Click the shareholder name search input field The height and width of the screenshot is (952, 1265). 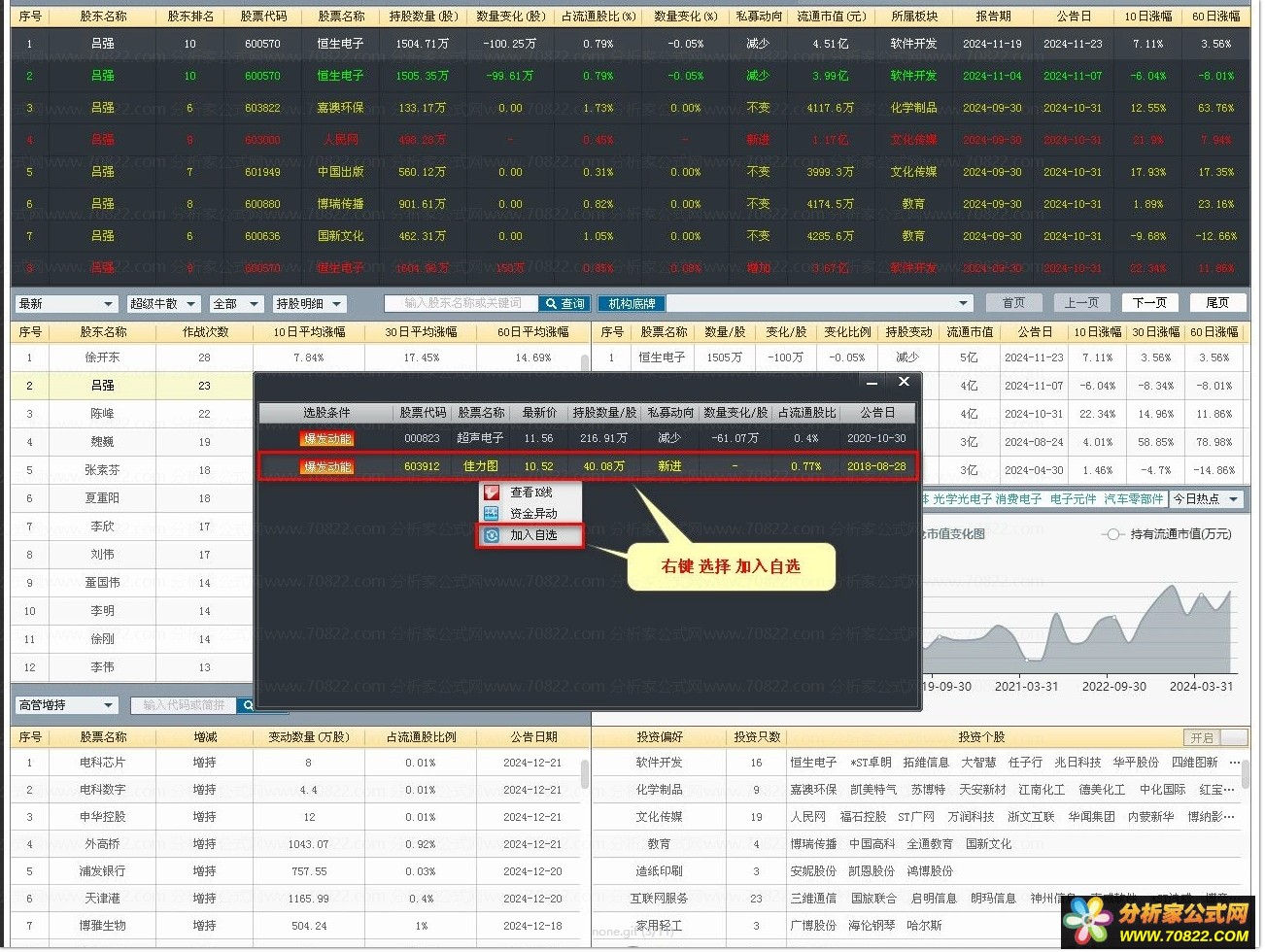(x=462, y=304)
